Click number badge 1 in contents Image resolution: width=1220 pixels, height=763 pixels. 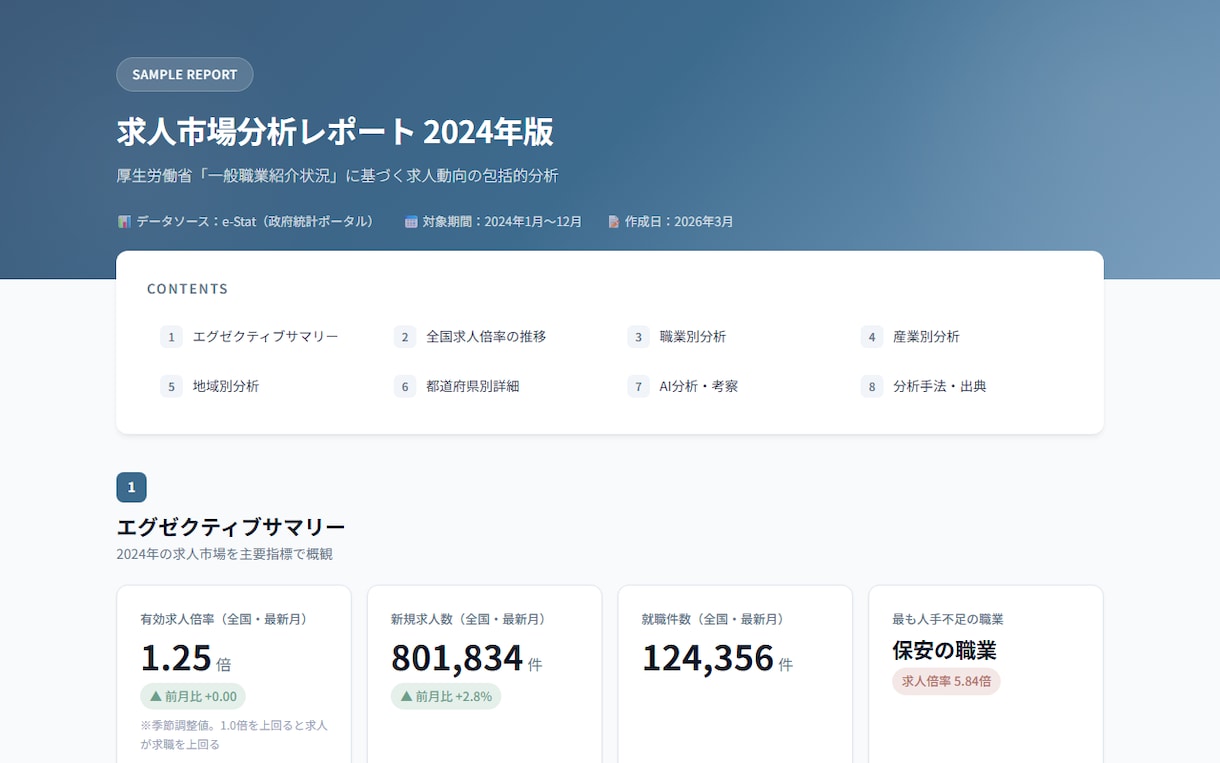coord(171,337)
